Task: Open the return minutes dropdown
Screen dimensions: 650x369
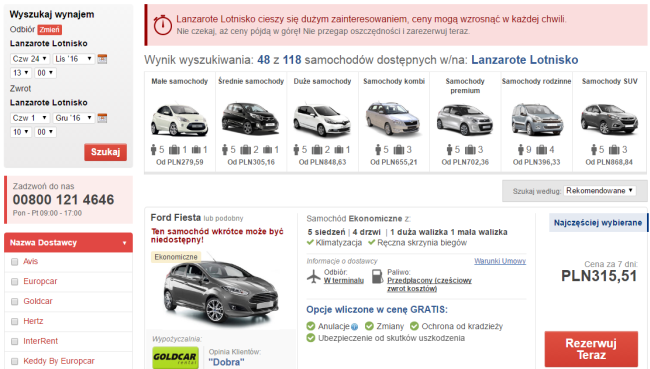Action: (45, 132)
